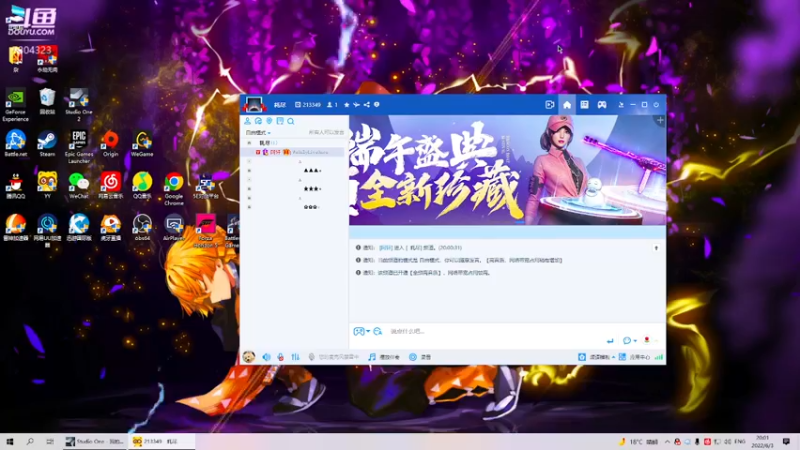Click the festival promotional banner
800x450 pixels.
coord(507,170)
